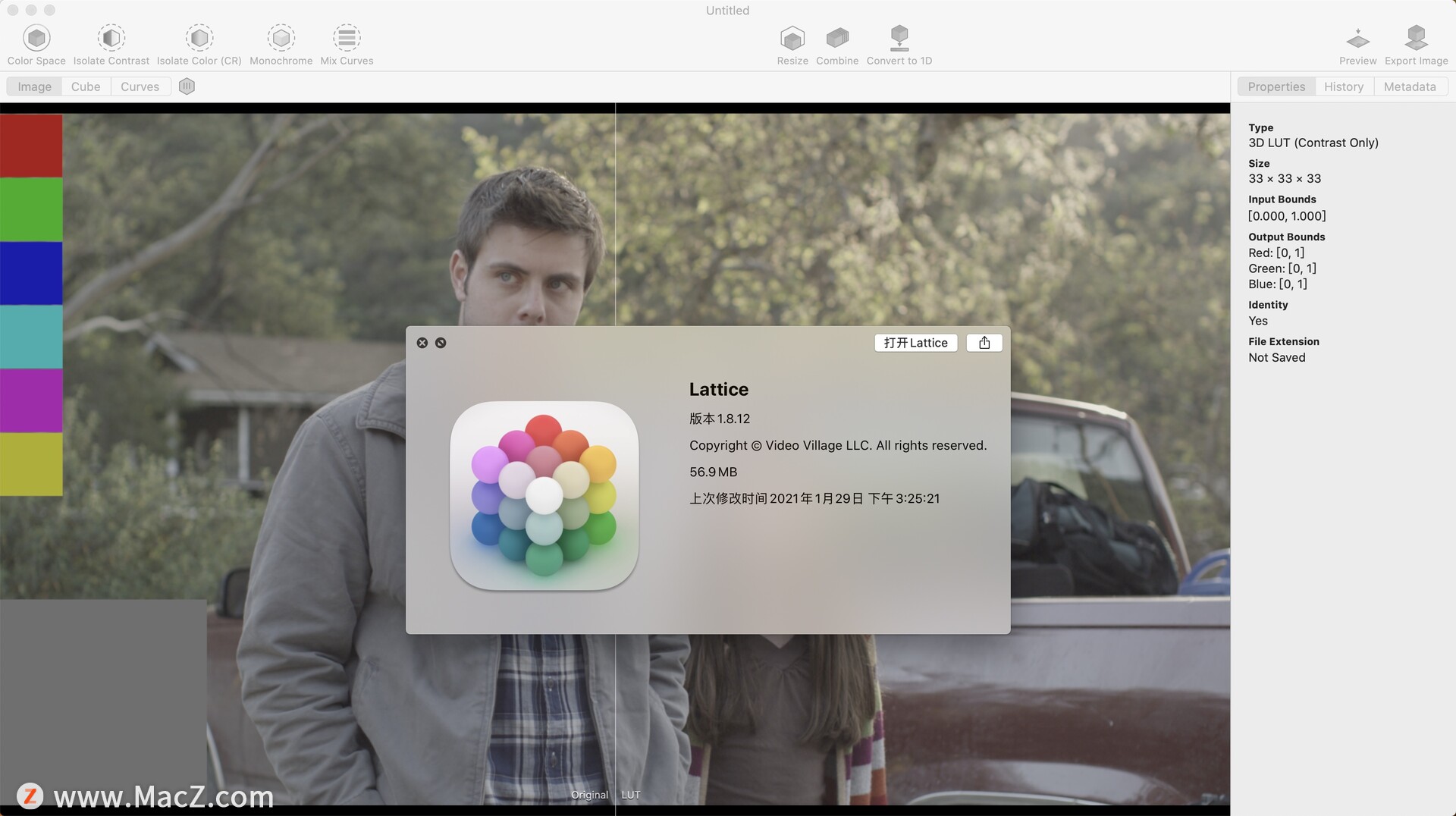Image resolution: width=1456 pixels, height=816 pixels.
Task: Click the cyan color patch
Action: [x=31, y=337]
